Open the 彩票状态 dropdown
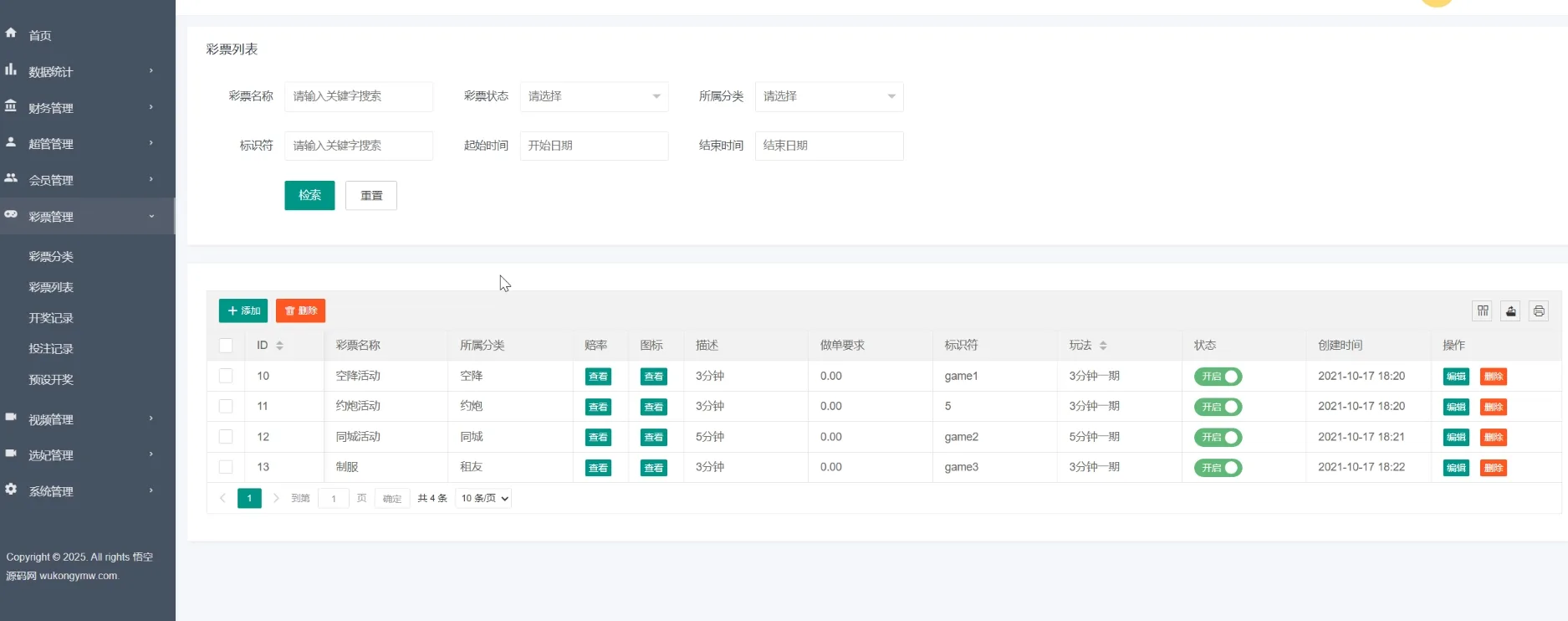 click(594, 96)
